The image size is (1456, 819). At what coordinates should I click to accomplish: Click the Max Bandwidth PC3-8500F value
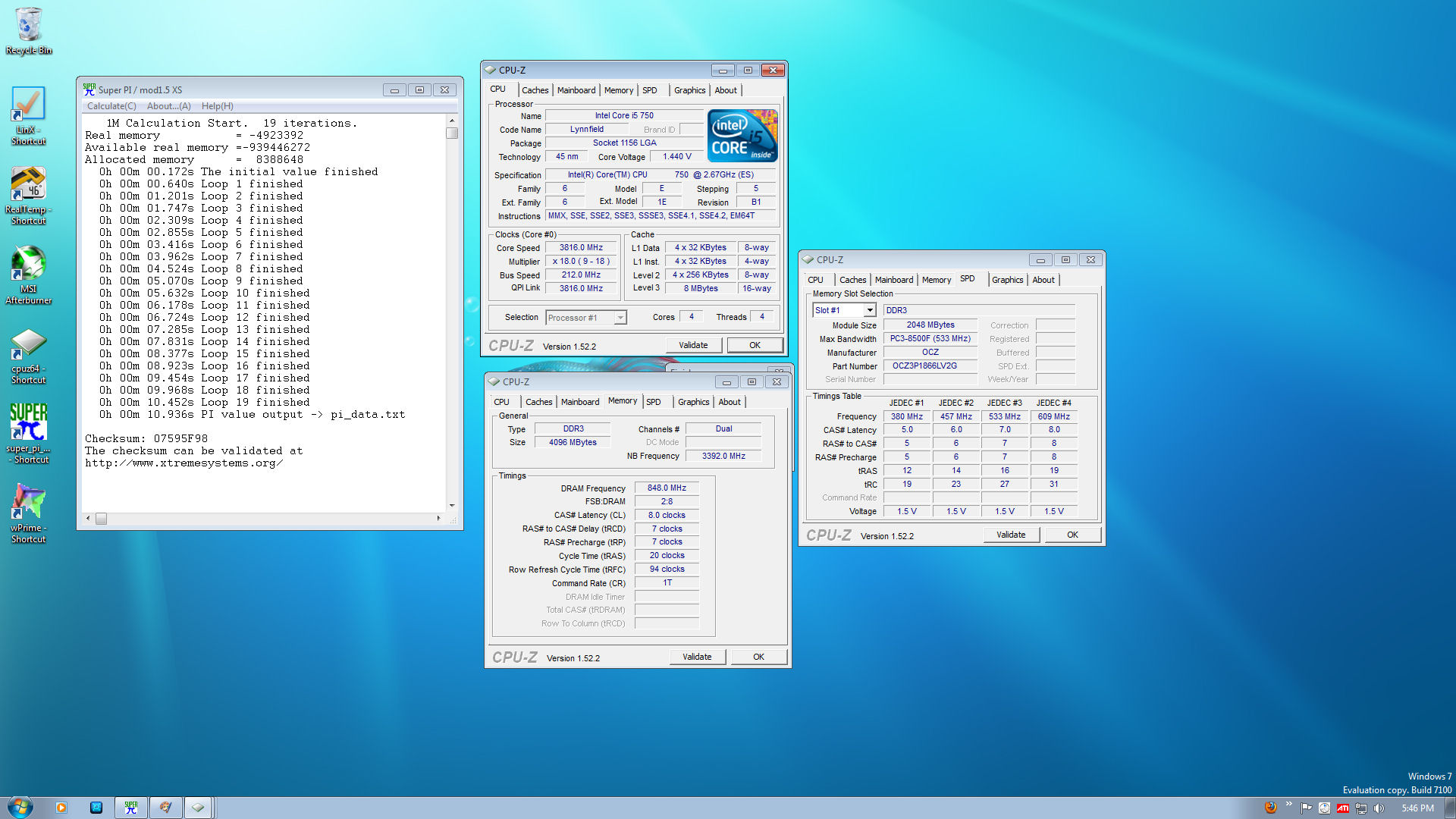click(x=930, y=339)
